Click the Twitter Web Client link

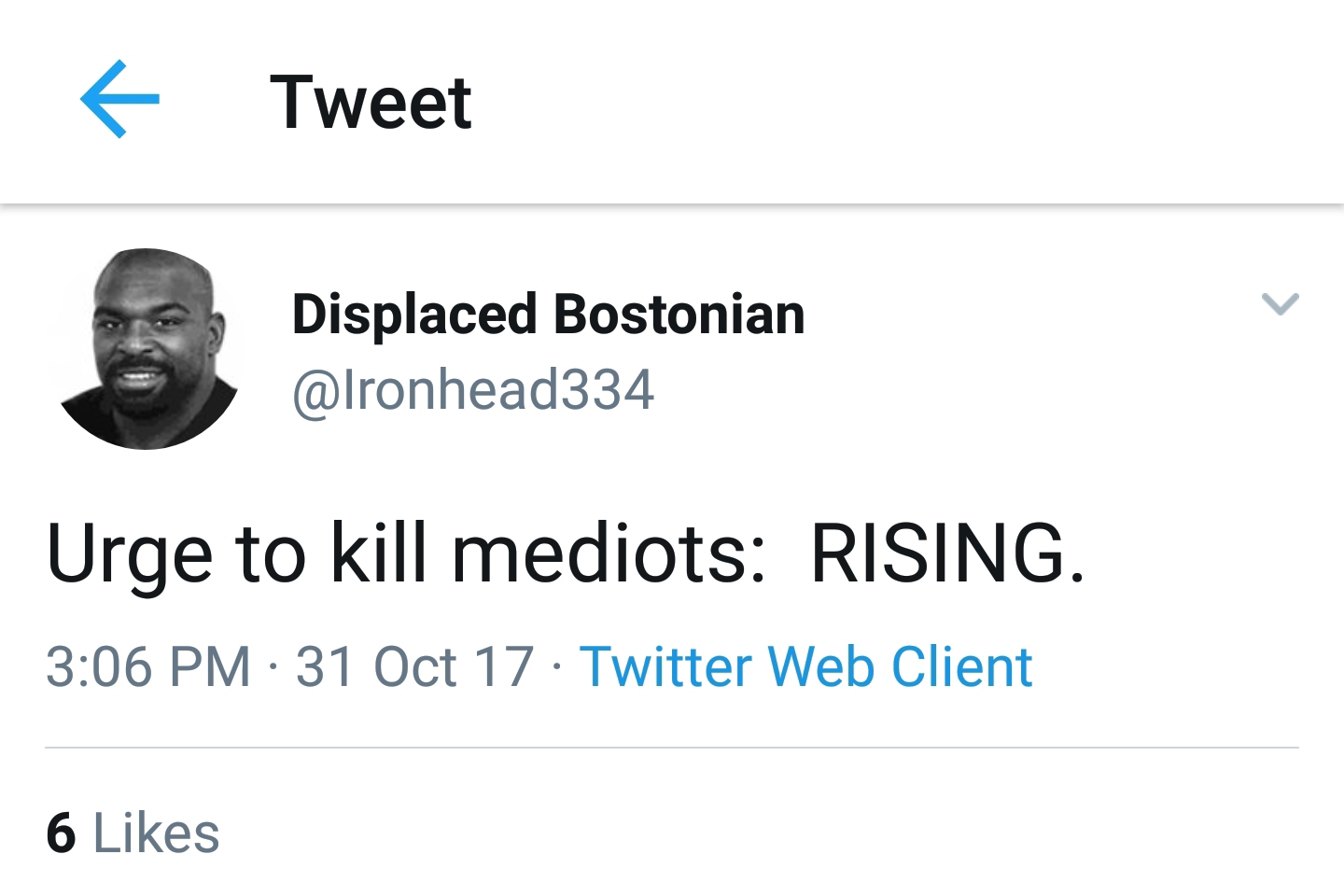[805, 666]
